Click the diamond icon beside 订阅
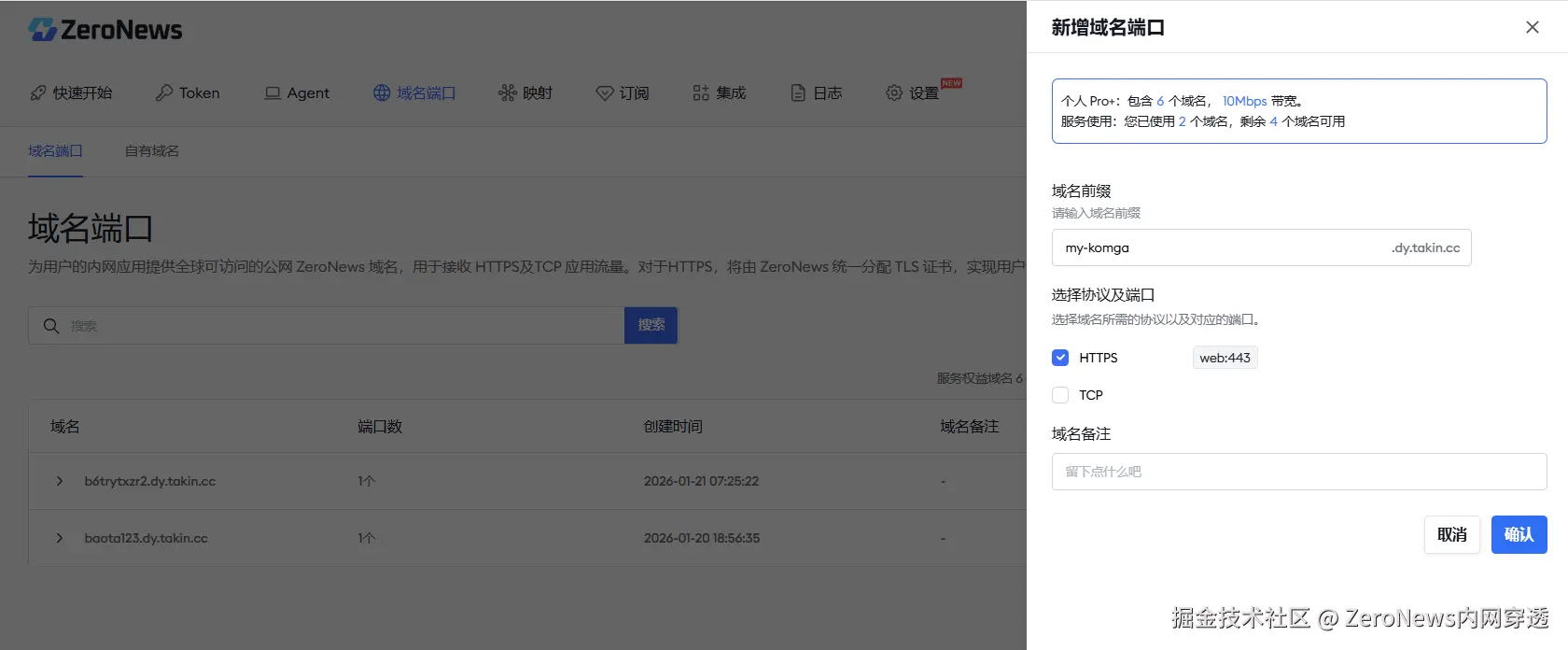Viewport: 1568px width, 650px height. (605, 92)
